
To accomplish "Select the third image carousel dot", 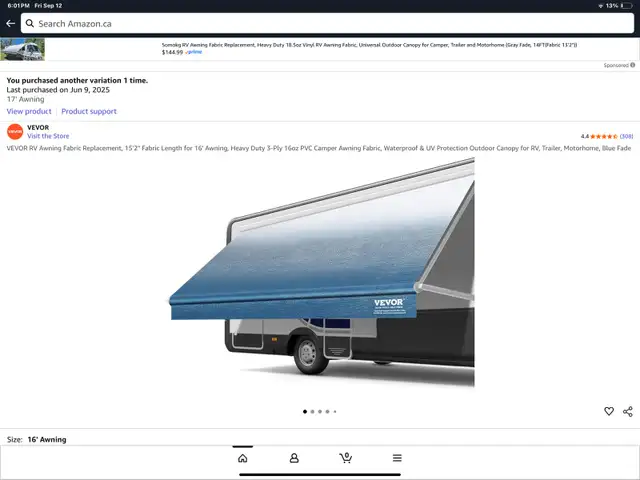I will click(320, 411).
